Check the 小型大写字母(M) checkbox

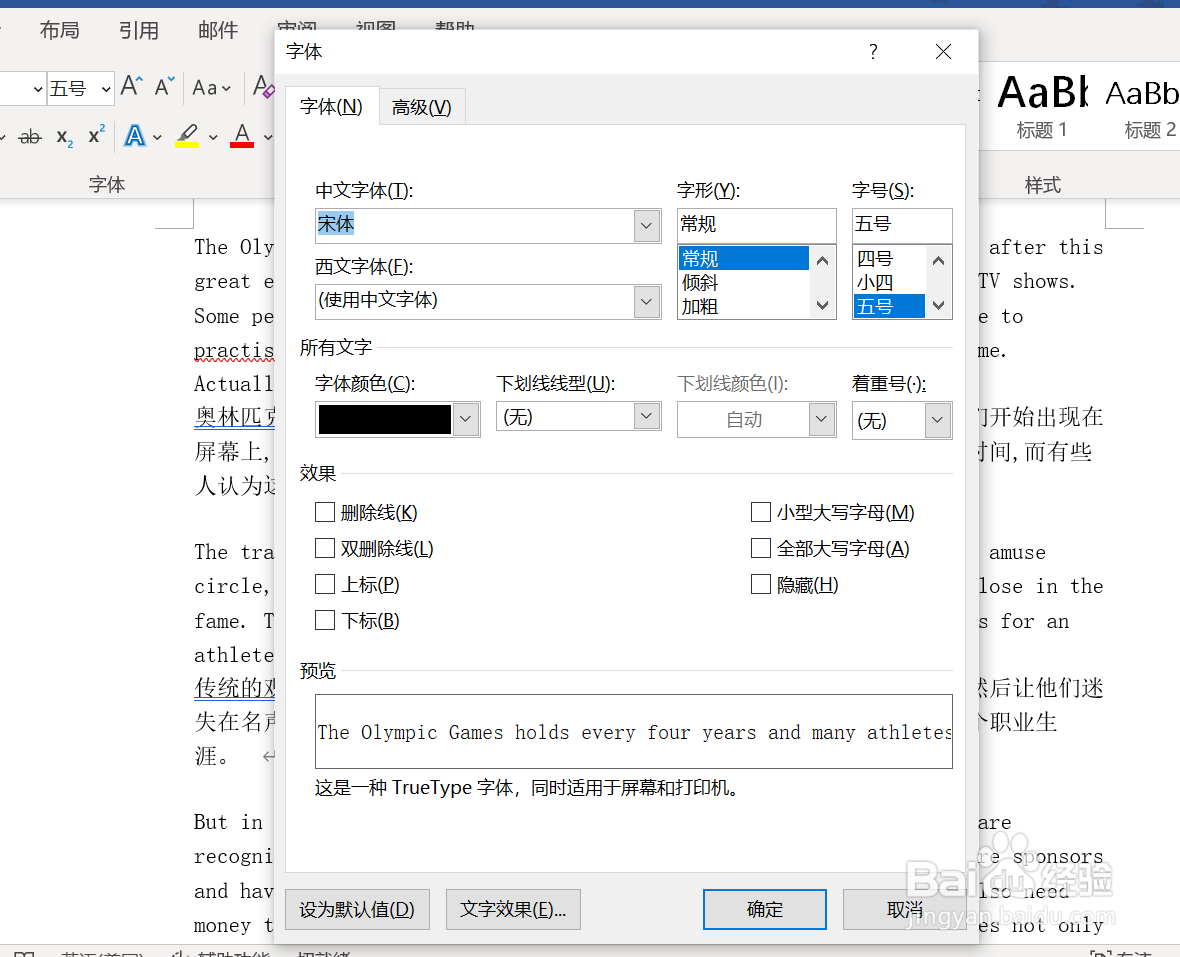pos(761,512)
